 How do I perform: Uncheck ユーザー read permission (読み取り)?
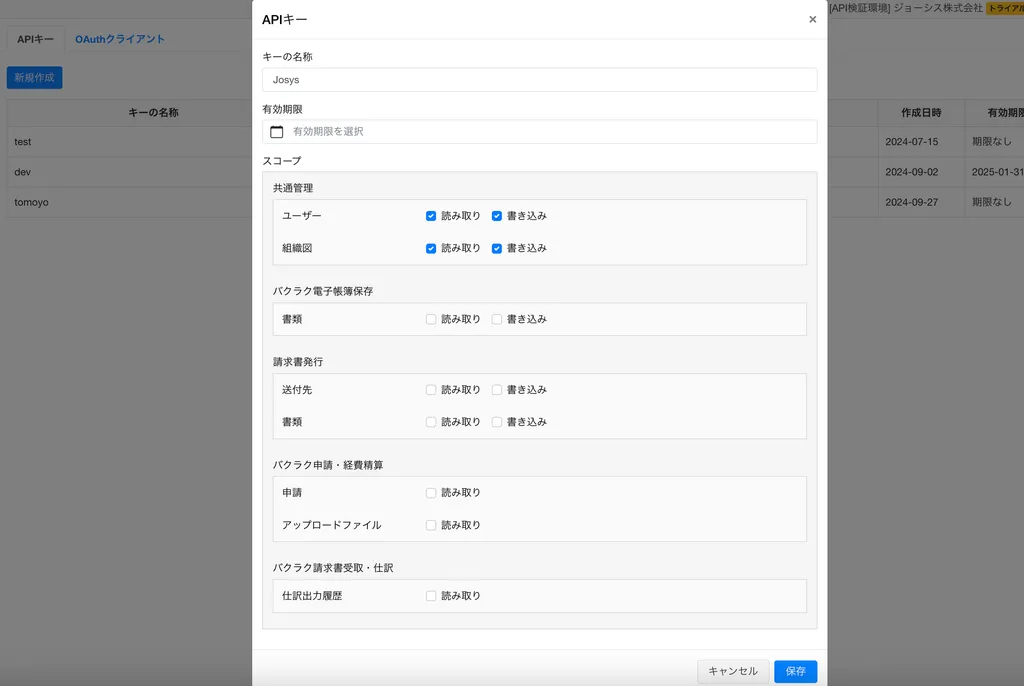click(x=431, y=215)
